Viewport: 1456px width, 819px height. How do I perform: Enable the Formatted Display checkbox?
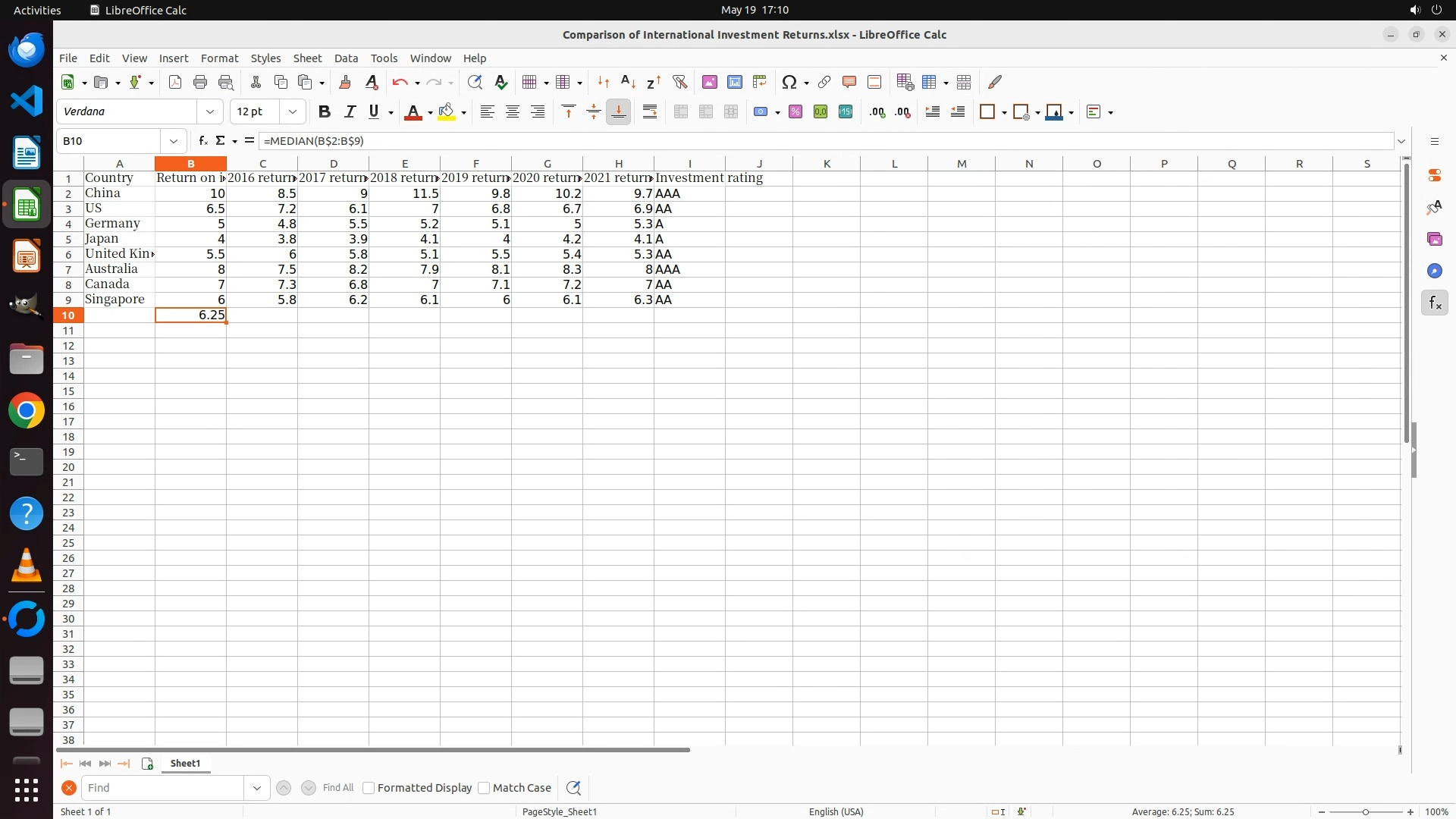(369, 788)
